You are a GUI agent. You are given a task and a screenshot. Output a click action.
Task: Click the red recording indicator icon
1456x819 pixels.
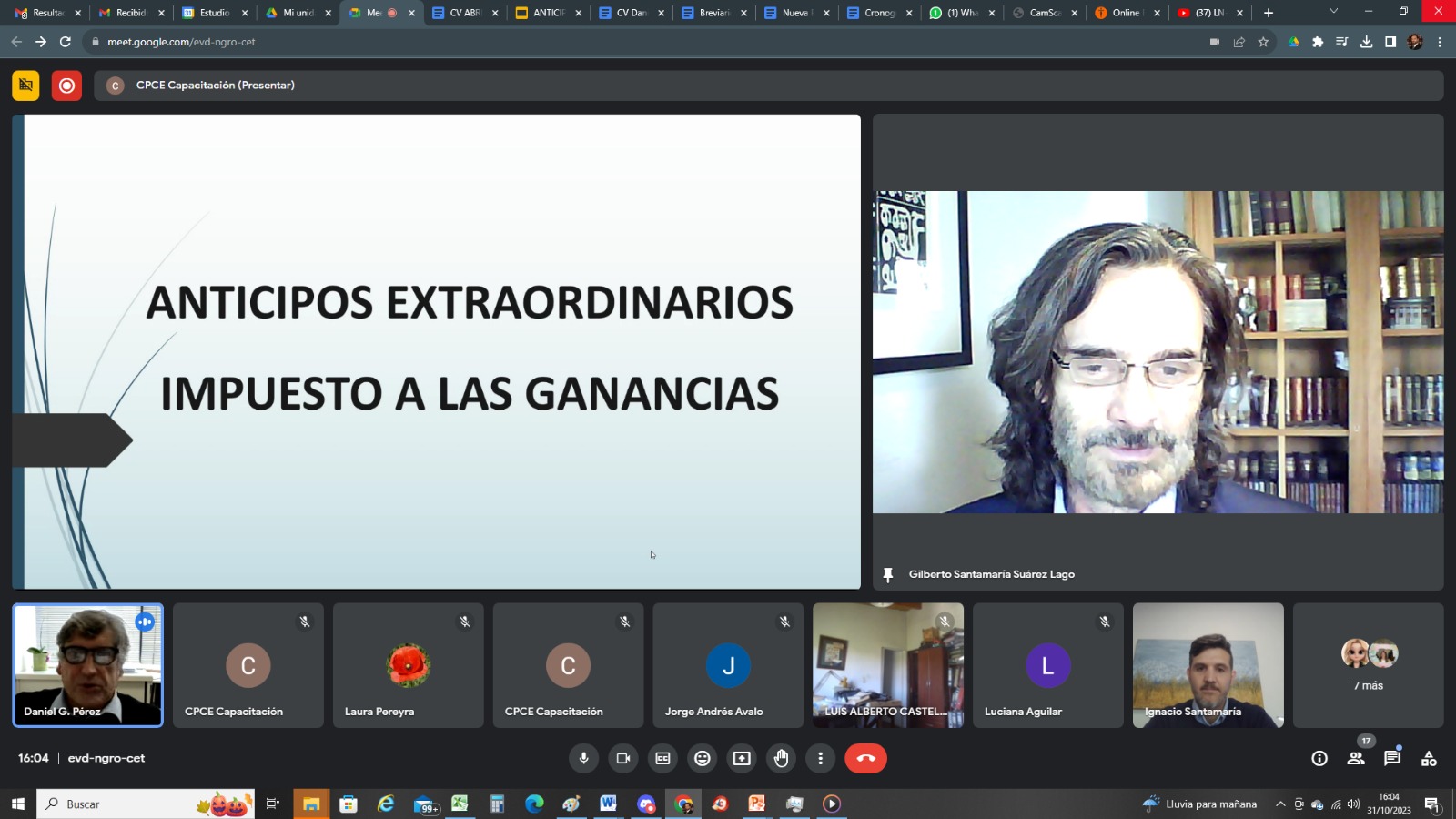[66, 86]
